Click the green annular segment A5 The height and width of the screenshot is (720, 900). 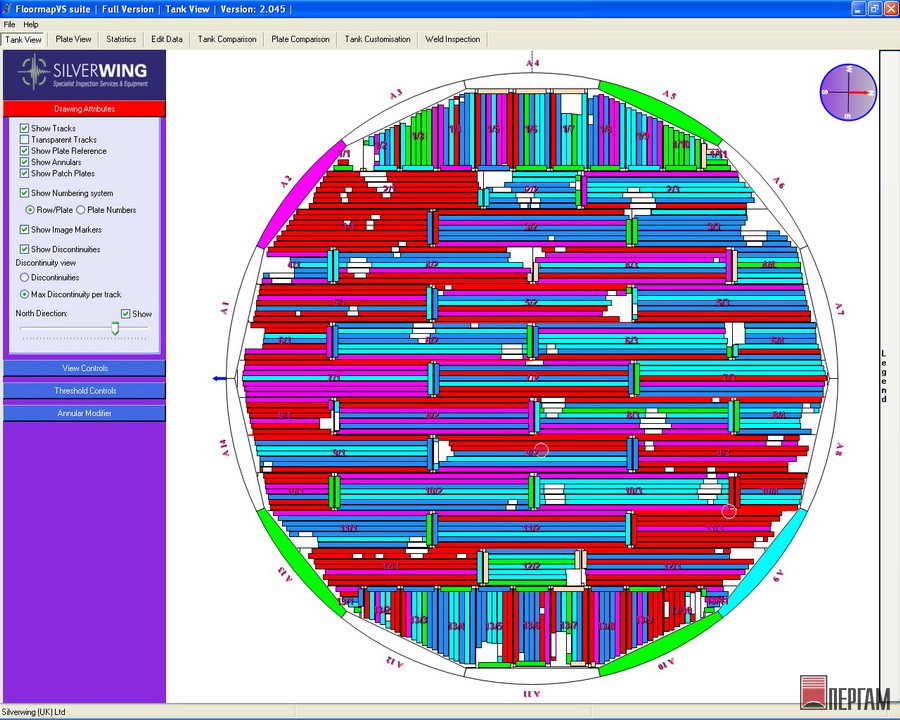(x=660, y=111)
